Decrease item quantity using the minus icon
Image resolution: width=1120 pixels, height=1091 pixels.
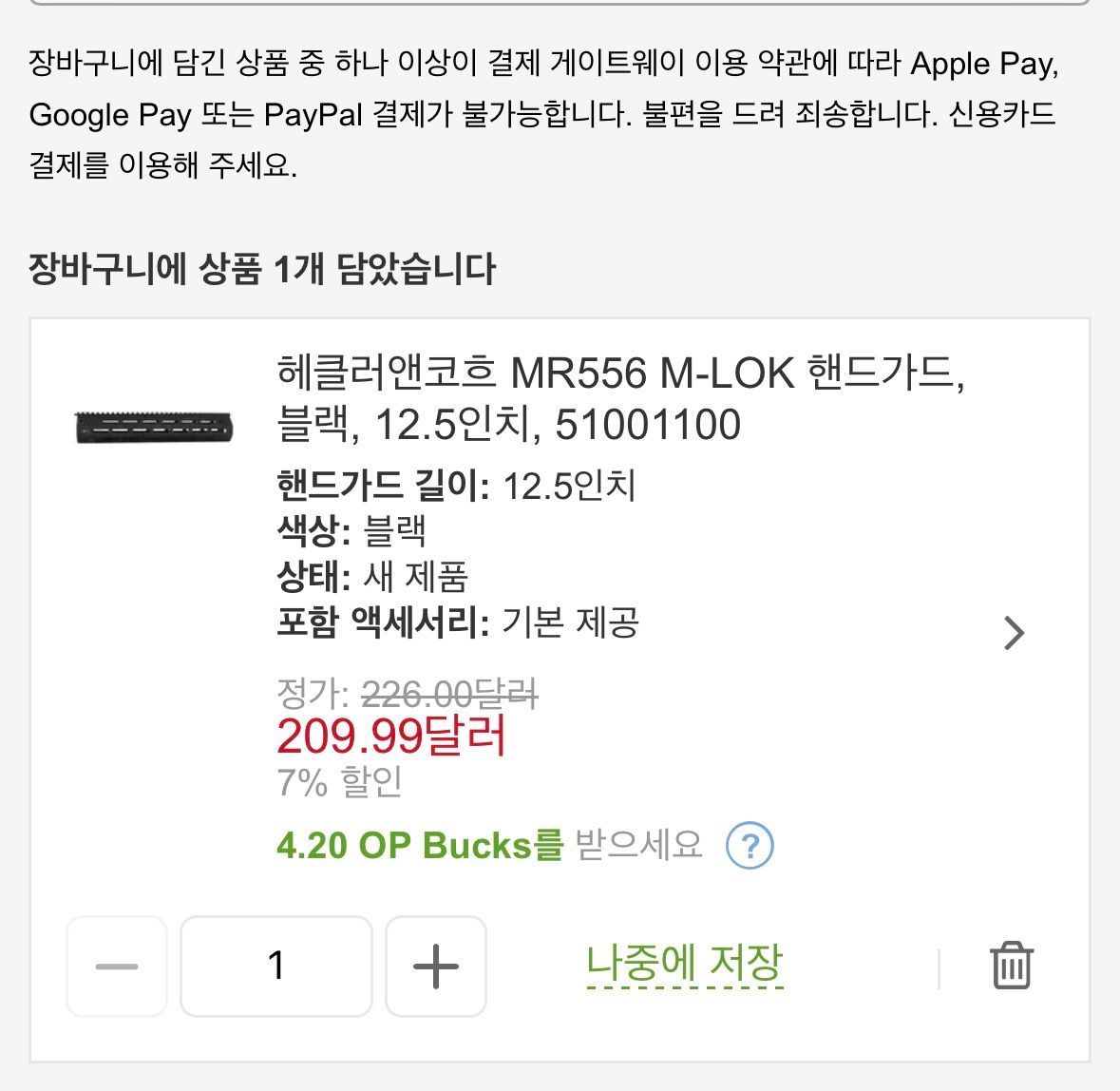click(116, 967)
